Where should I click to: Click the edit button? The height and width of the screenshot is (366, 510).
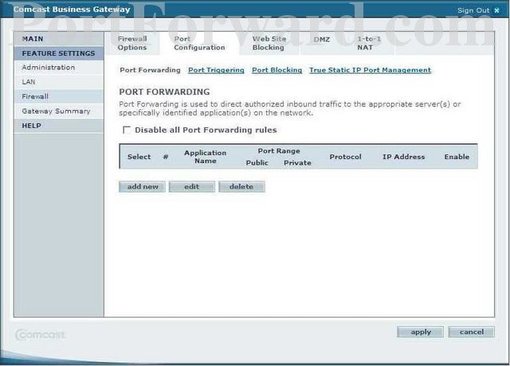[x=192, y=187]
